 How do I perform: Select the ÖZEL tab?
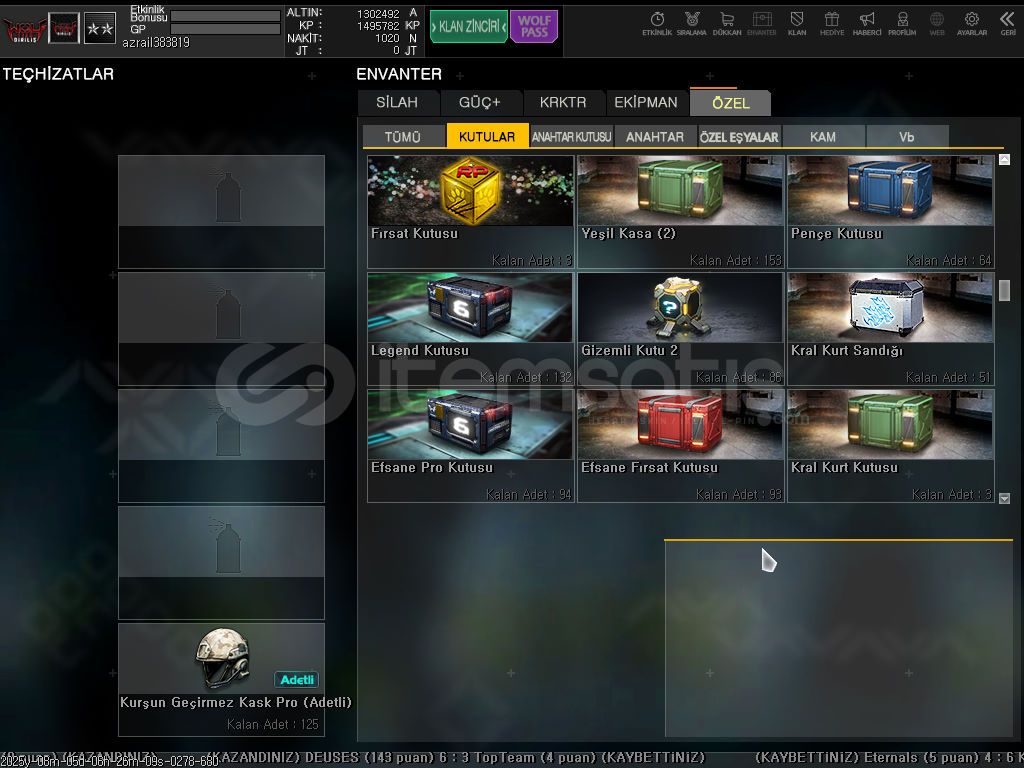coord(730,103)
